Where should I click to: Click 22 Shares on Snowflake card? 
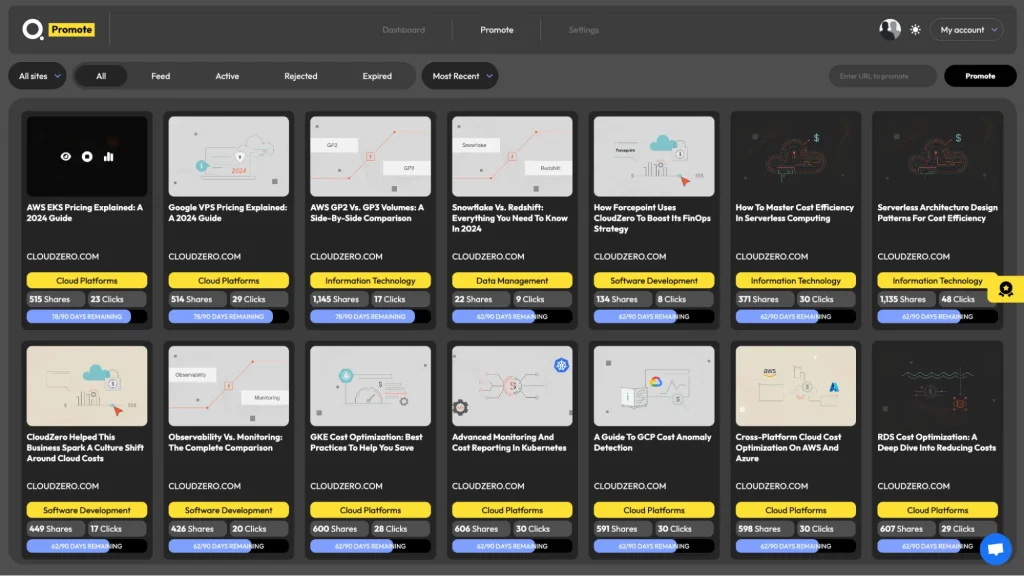click(x=481, y=299)
